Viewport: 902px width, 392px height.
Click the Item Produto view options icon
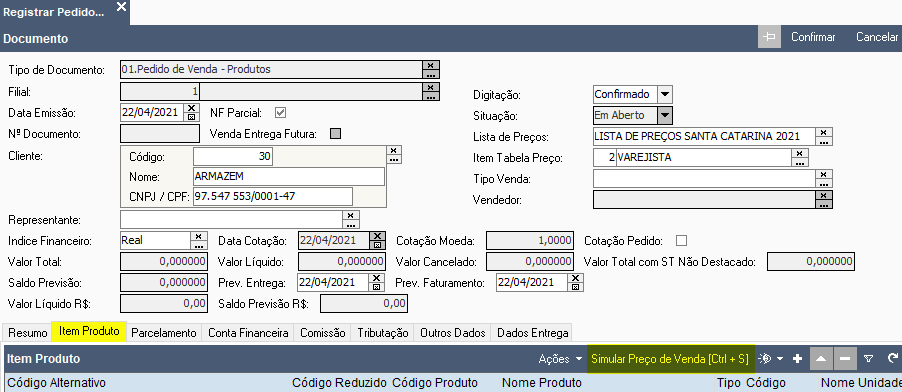pyautogui.click(x=765, y=359)
